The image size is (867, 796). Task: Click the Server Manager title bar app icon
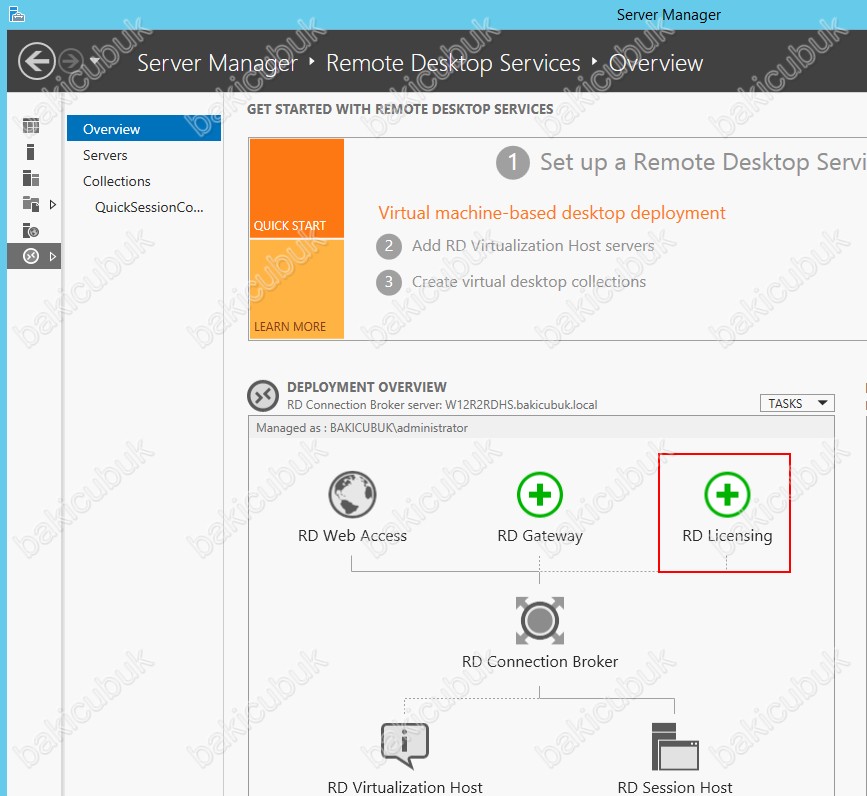[17, 14]
